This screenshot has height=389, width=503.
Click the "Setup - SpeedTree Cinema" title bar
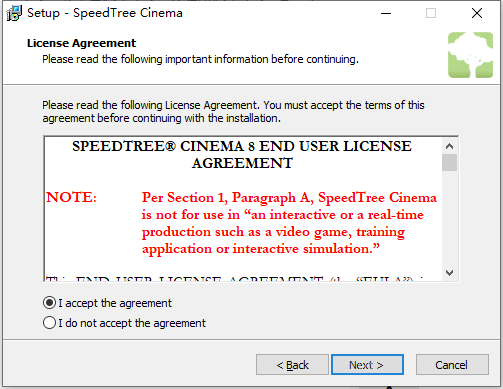point(105,13)
